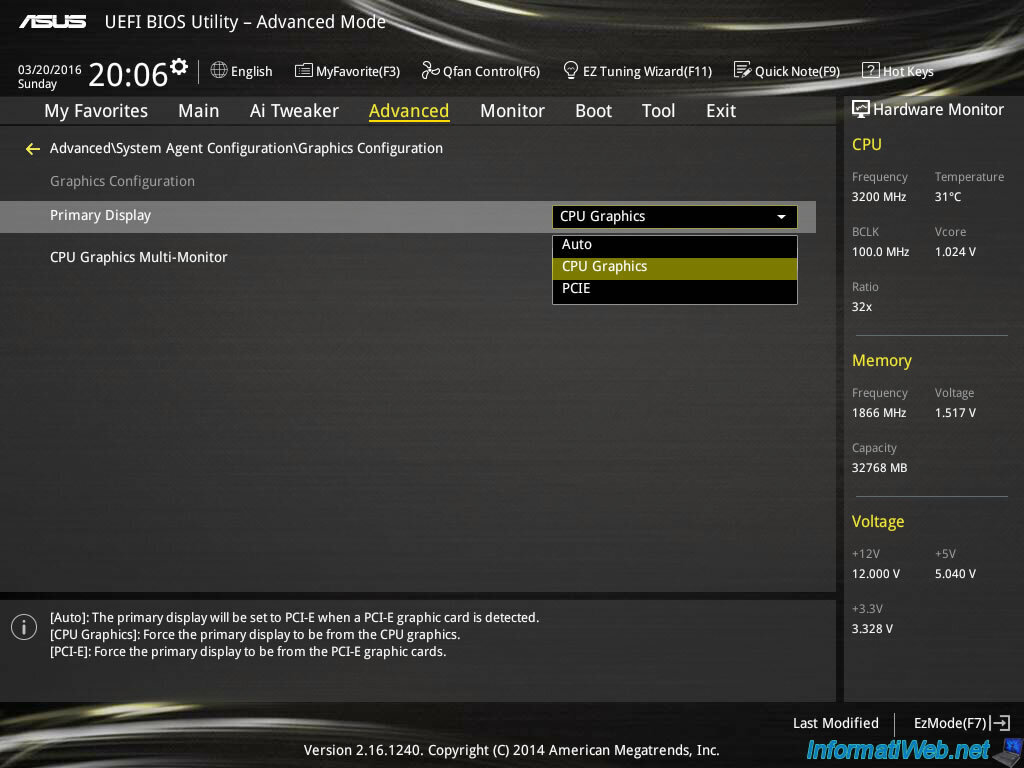The width and height of the screenshot is (1024, 768).
Task: Click the Version 2.16.1240 copyright line
Action: click(x=511, y=750)
